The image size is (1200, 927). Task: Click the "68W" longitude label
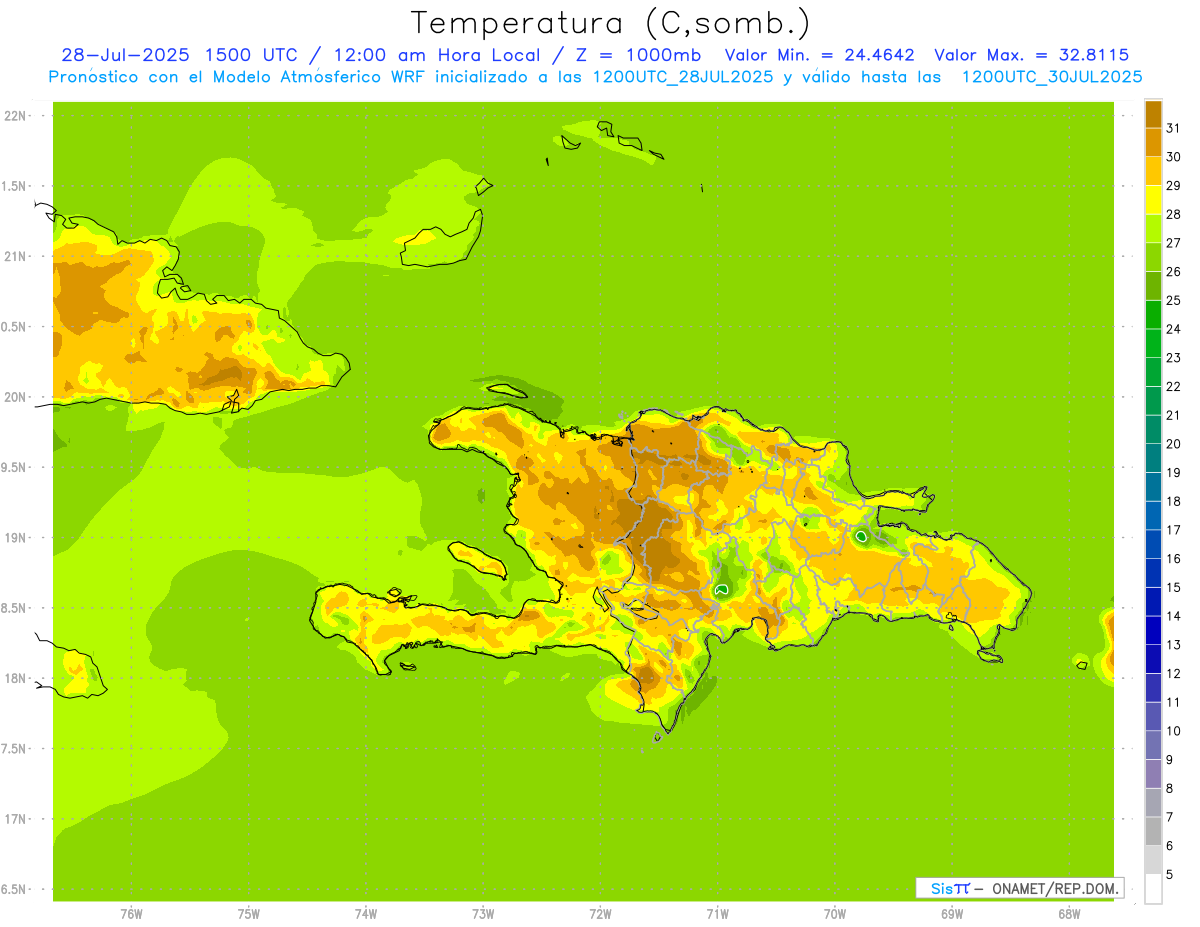[1069, 914]
